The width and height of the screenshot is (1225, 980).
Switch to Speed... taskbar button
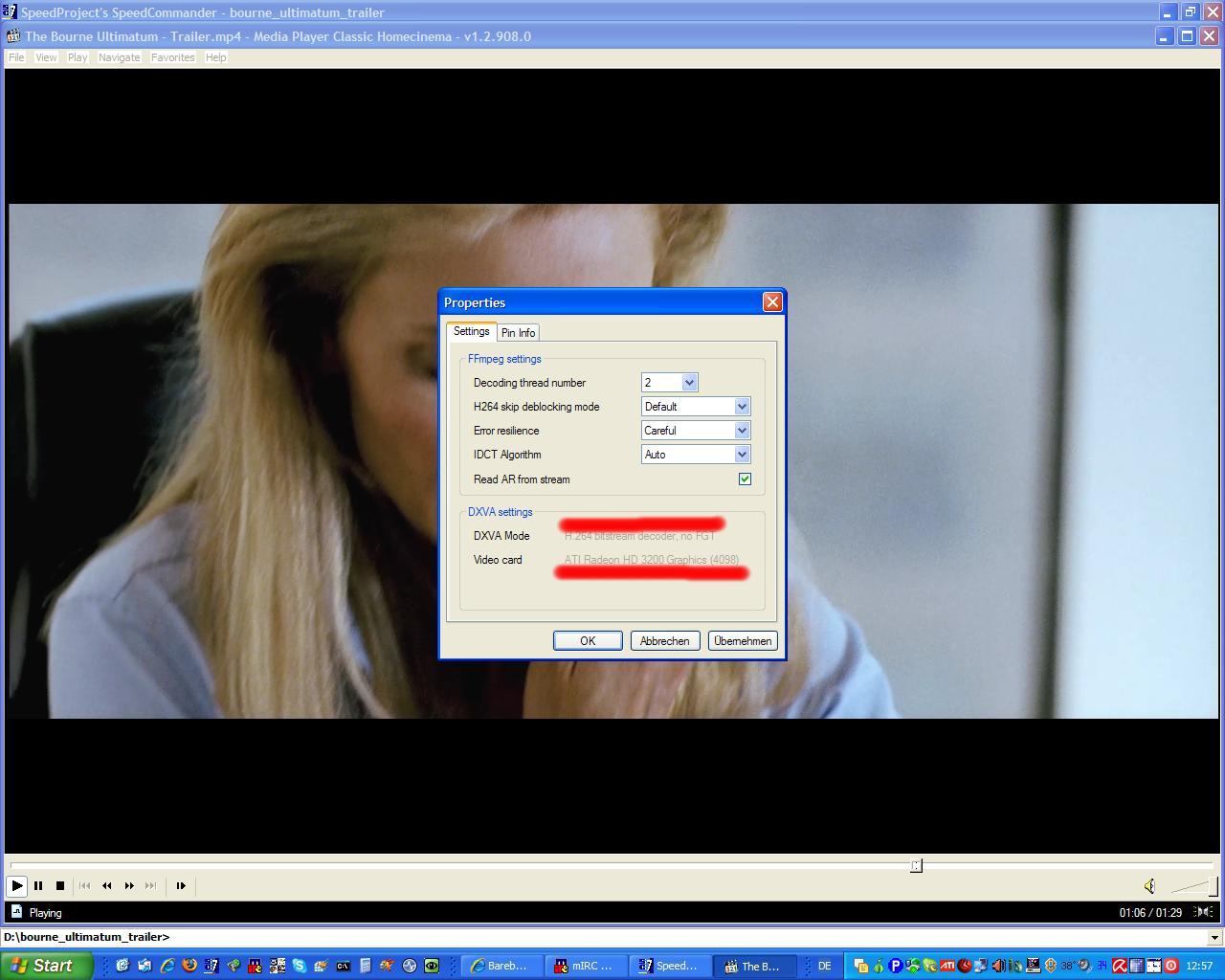[x=668, y=966]
